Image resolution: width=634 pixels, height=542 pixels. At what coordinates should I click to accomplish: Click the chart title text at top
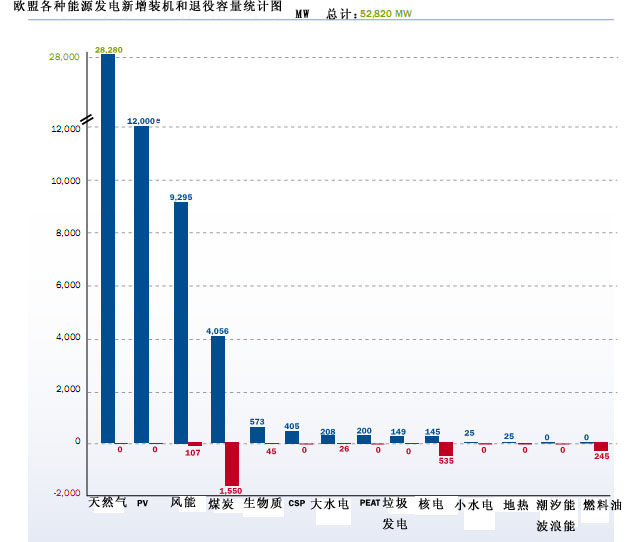[142, 9]
